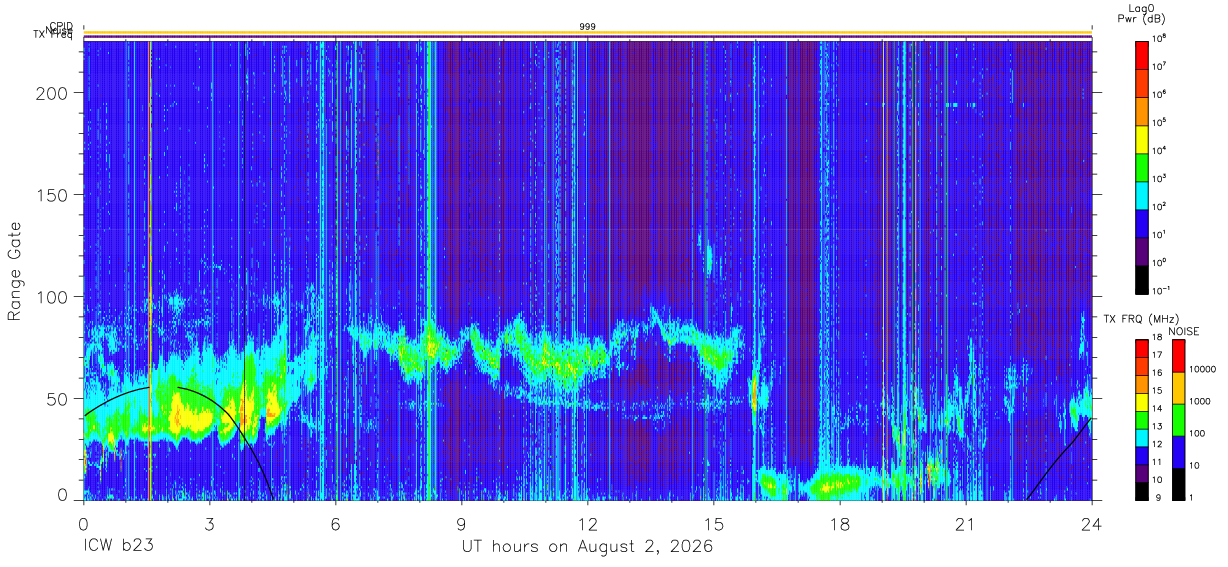The width and height of the screenshot is (1228, 567).
Task: Select the black bottom segment of NOISE colorbar
Action: [x=1178, y=484]
